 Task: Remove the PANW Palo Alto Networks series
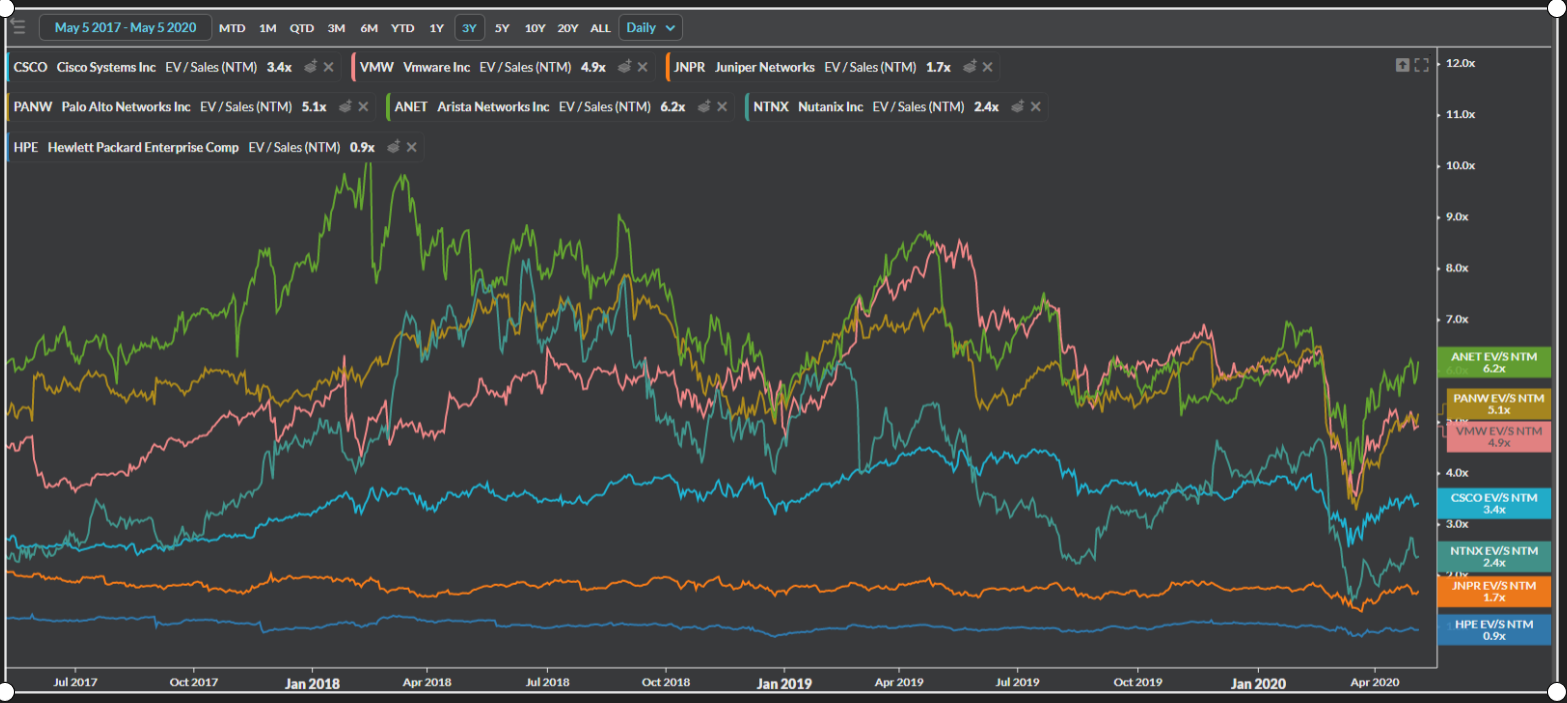[365, 106]
